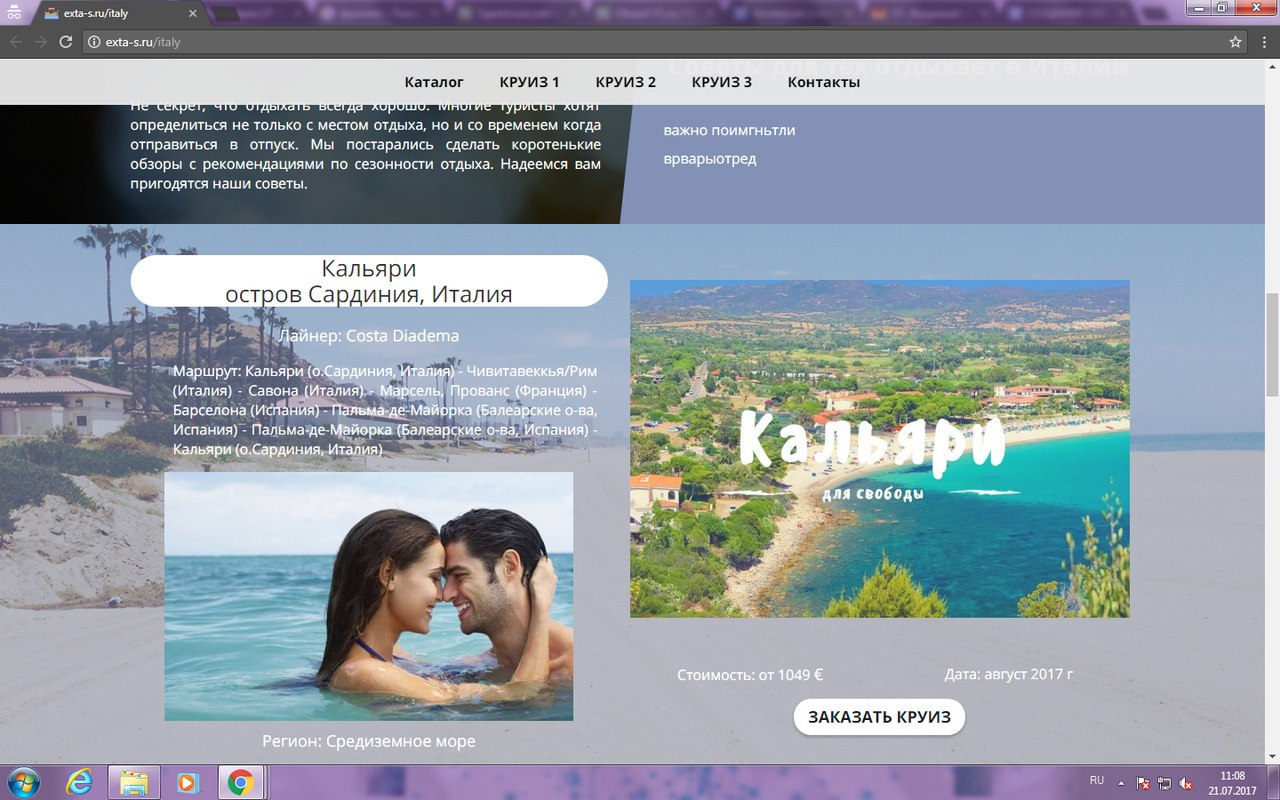Viewport: 1280px width, 800px height.
Task: Click the scrollbar down arrow
Action: coord(1272,757)
